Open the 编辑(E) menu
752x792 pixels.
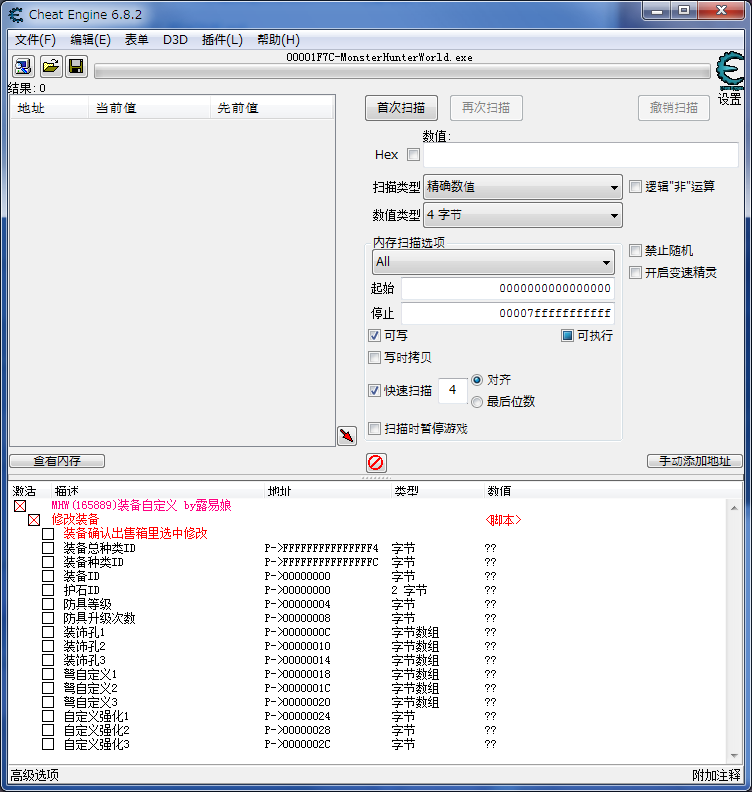click(x=90, y=40)
